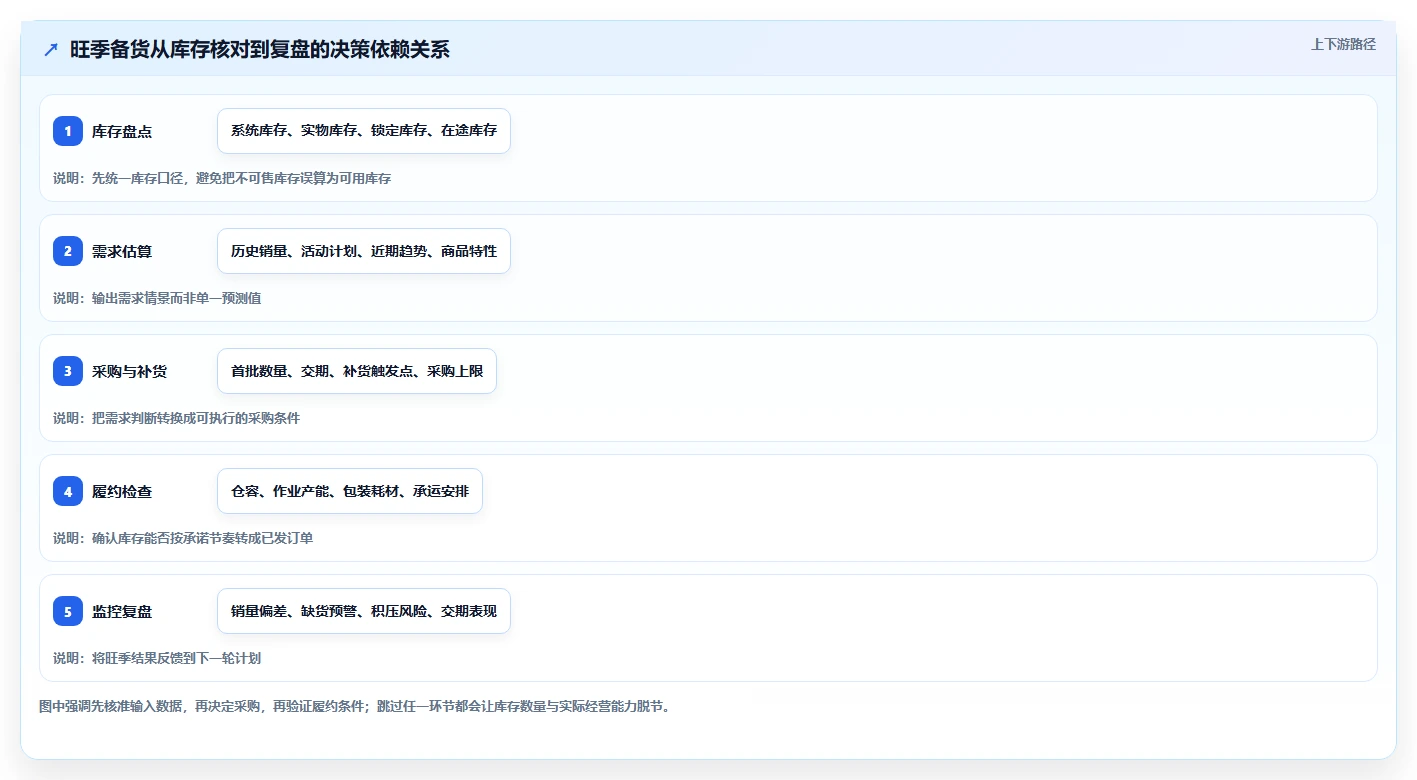This screenshot has width=1417, height=780.
Task: Click the note 输出需求情景而非单一预测值
Action: [x=157, y=298]
